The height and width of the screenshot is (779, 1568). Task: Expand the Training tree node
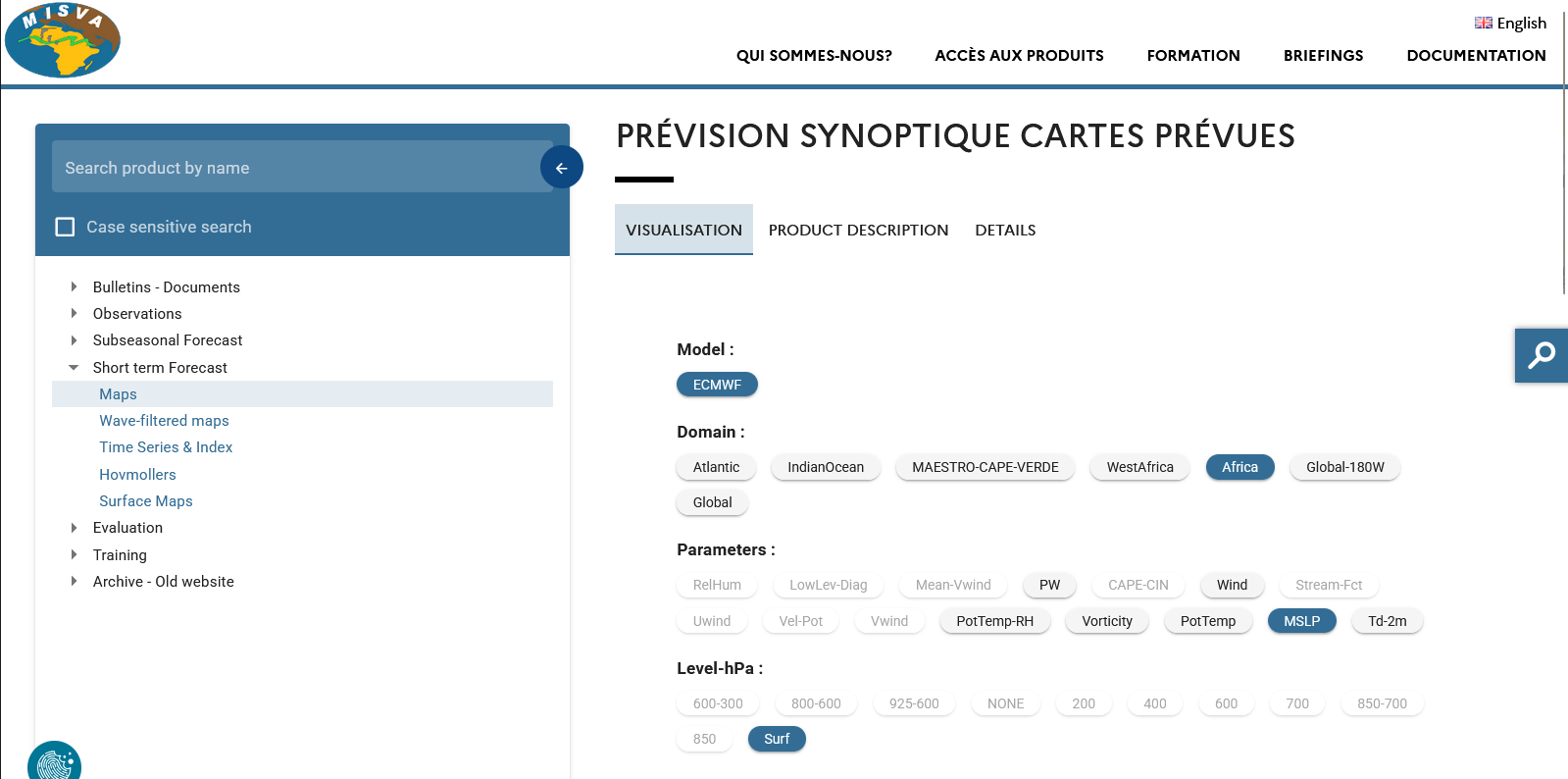pyautogui.click(x=74, y=554)
